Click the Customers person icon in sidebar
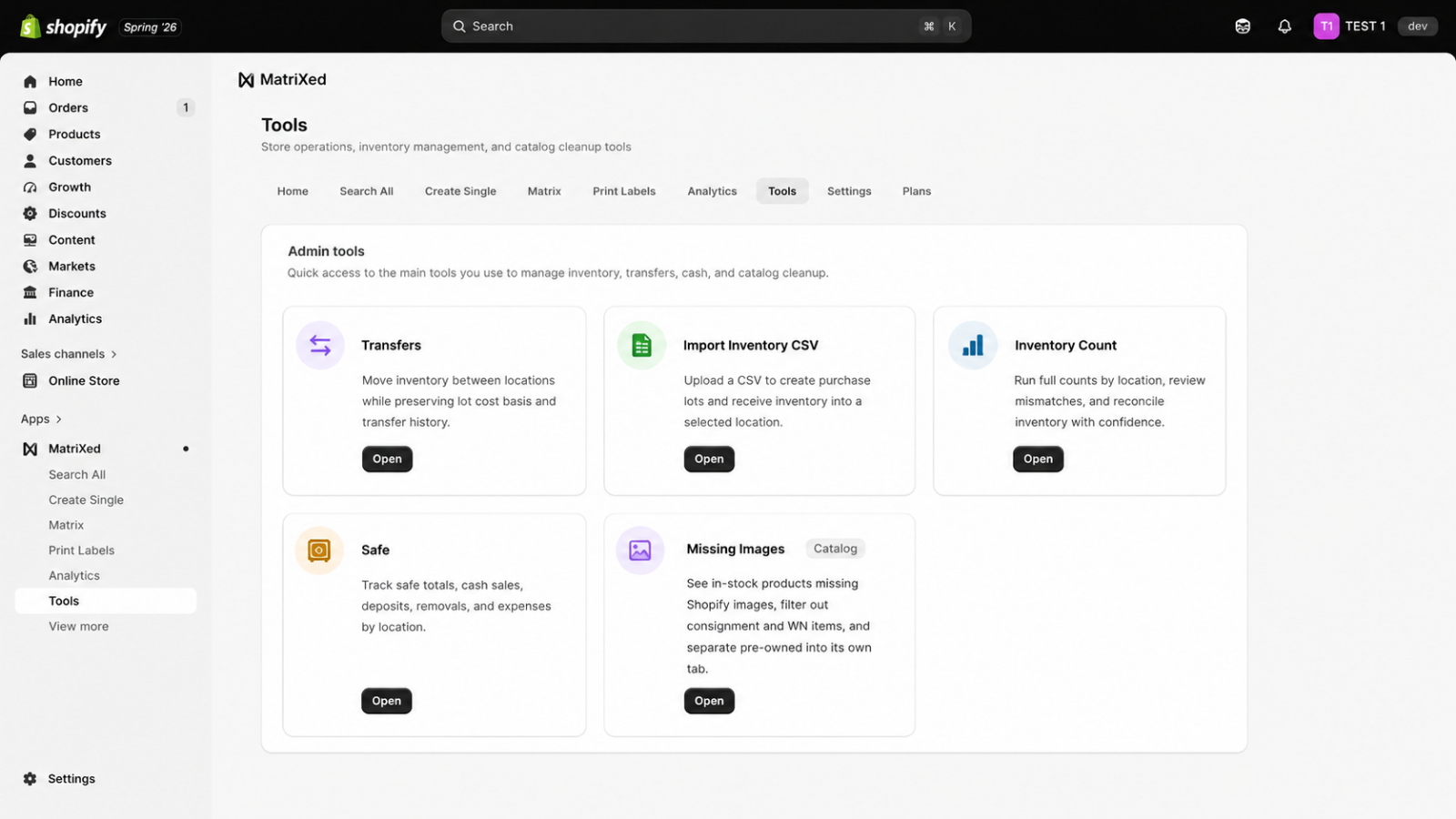This screenshot has height=819, width=1456. (x=30, y=160)
